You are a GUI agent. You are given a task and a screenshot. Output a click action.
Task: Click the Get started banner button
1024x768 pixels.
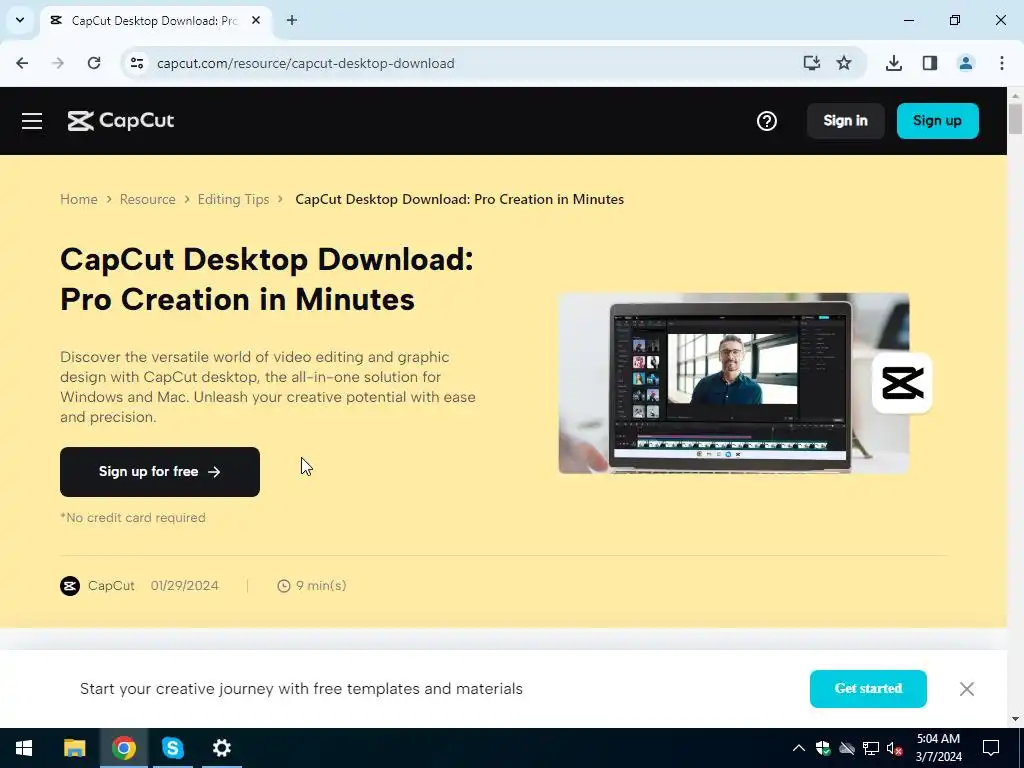tap(868, 689)
